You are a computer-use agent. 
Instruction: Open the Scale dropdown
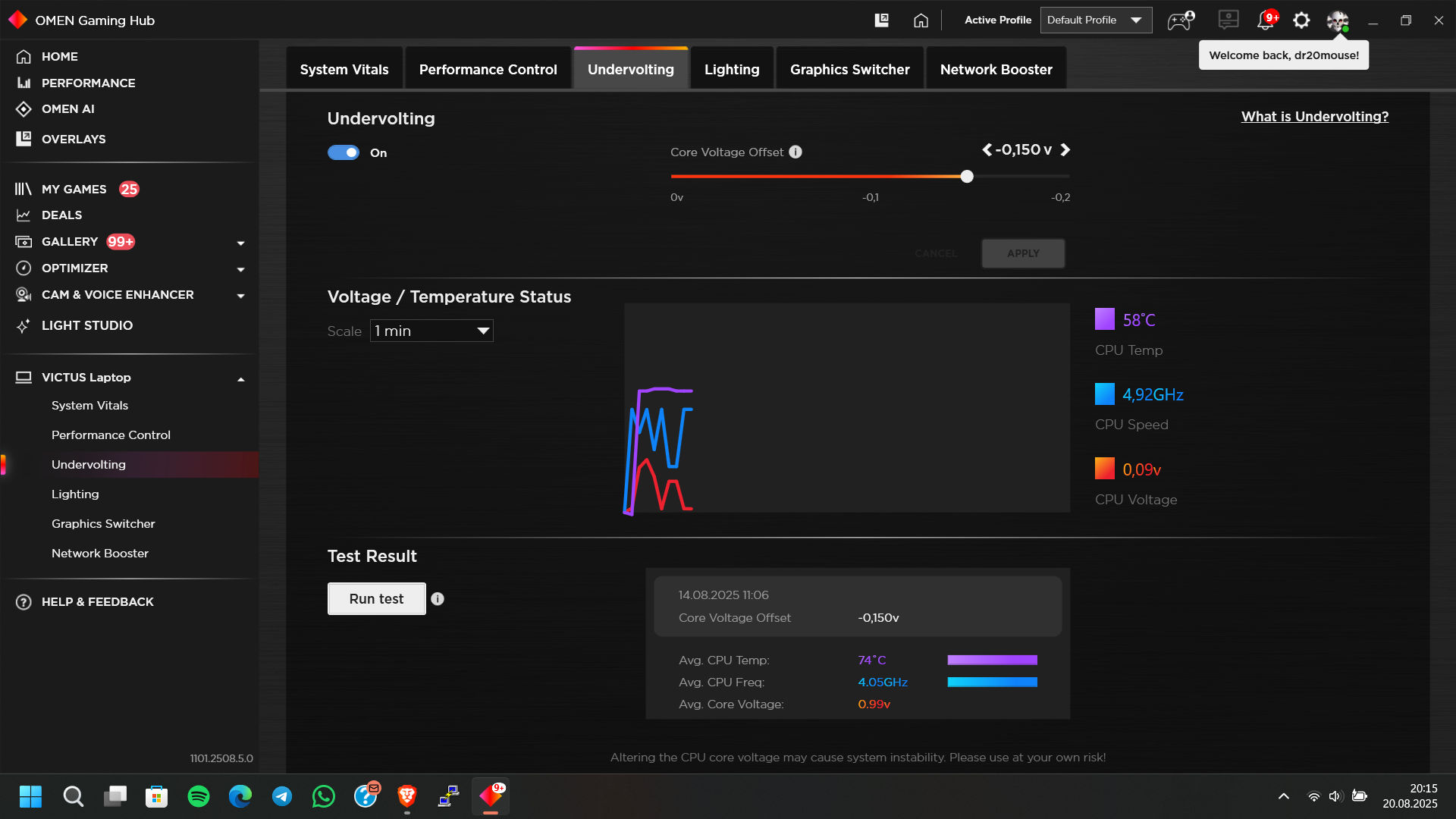tap(431, 331)
